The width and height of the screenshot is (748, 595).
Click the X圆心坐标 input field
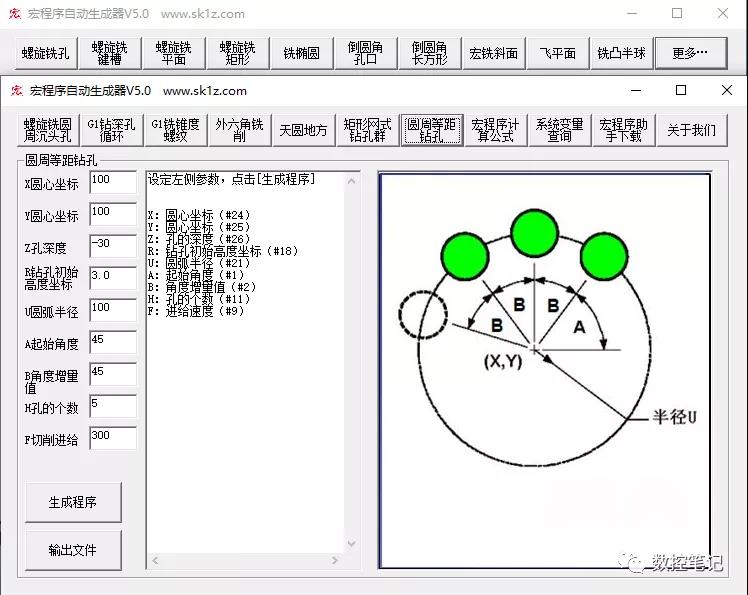click(112, 181)
